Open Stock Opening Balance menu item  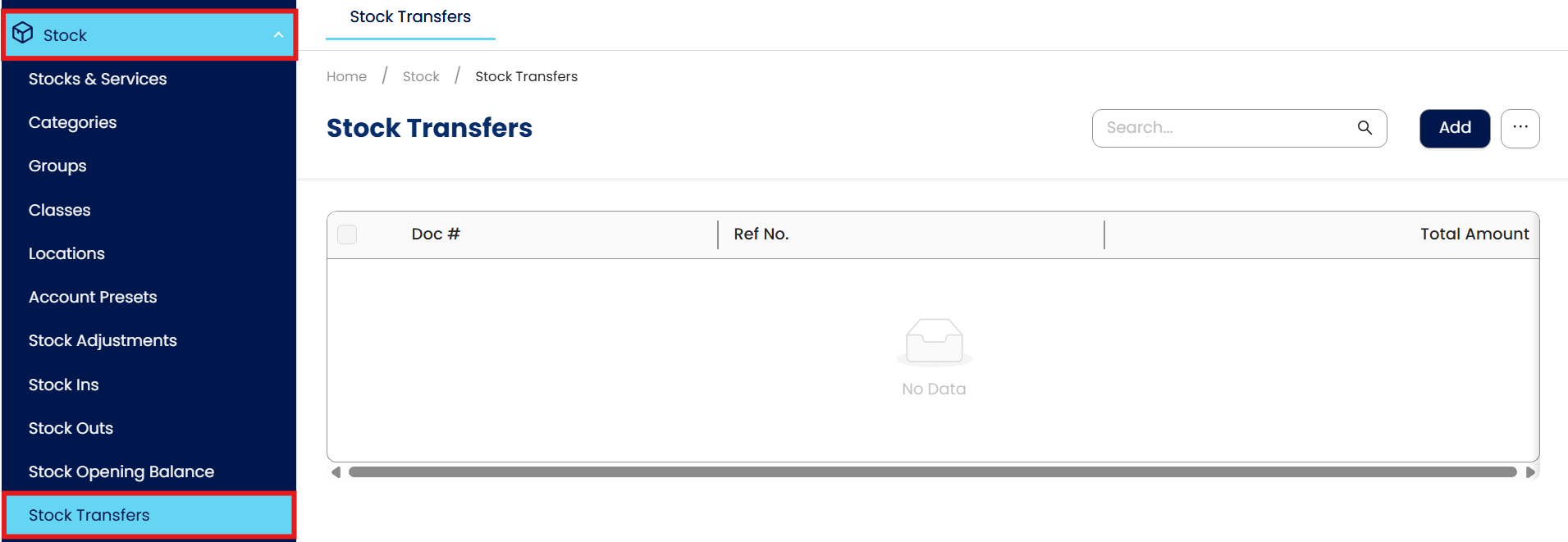tap(121, 471)
